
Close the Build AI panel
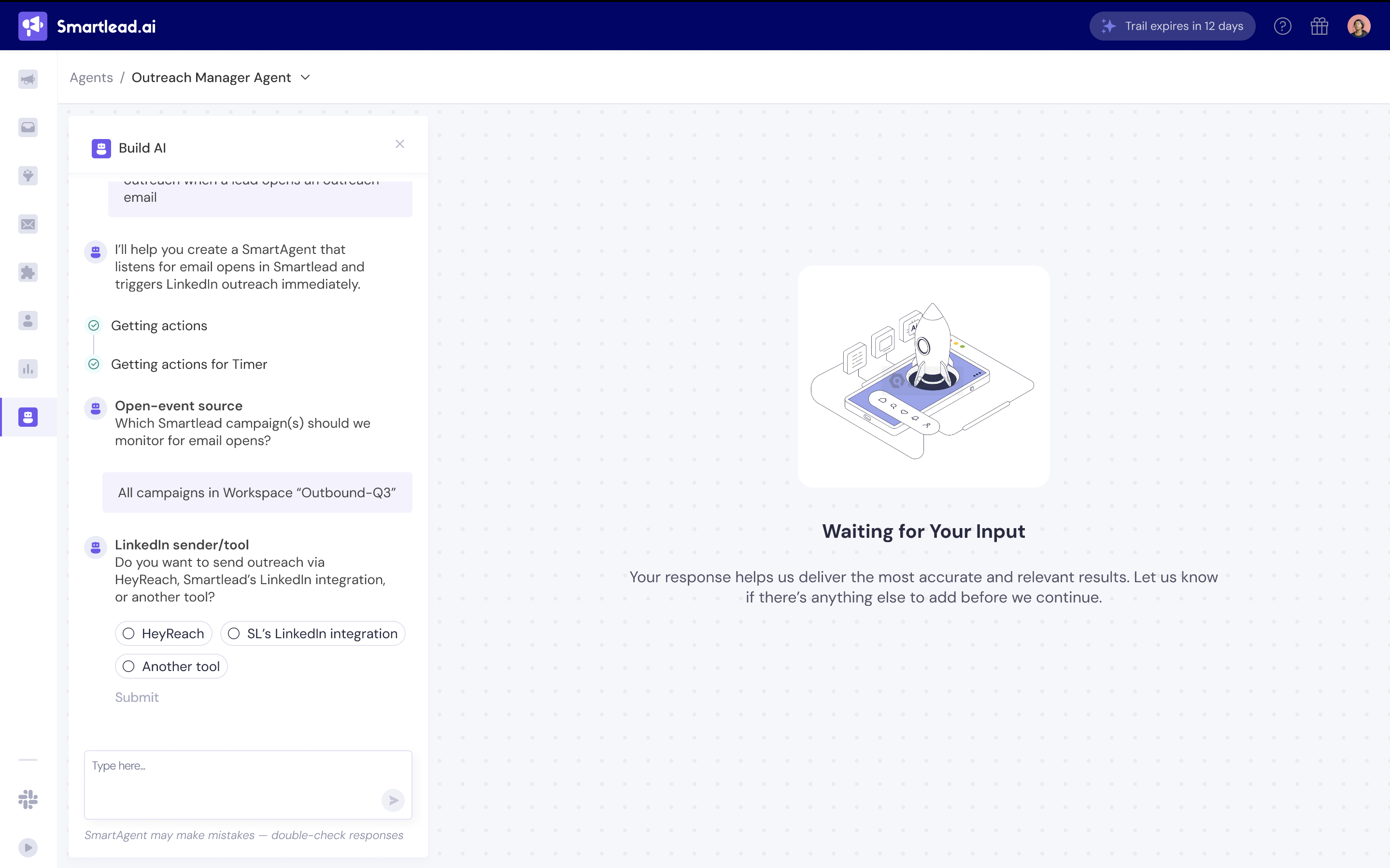click(x=399, y=144)
